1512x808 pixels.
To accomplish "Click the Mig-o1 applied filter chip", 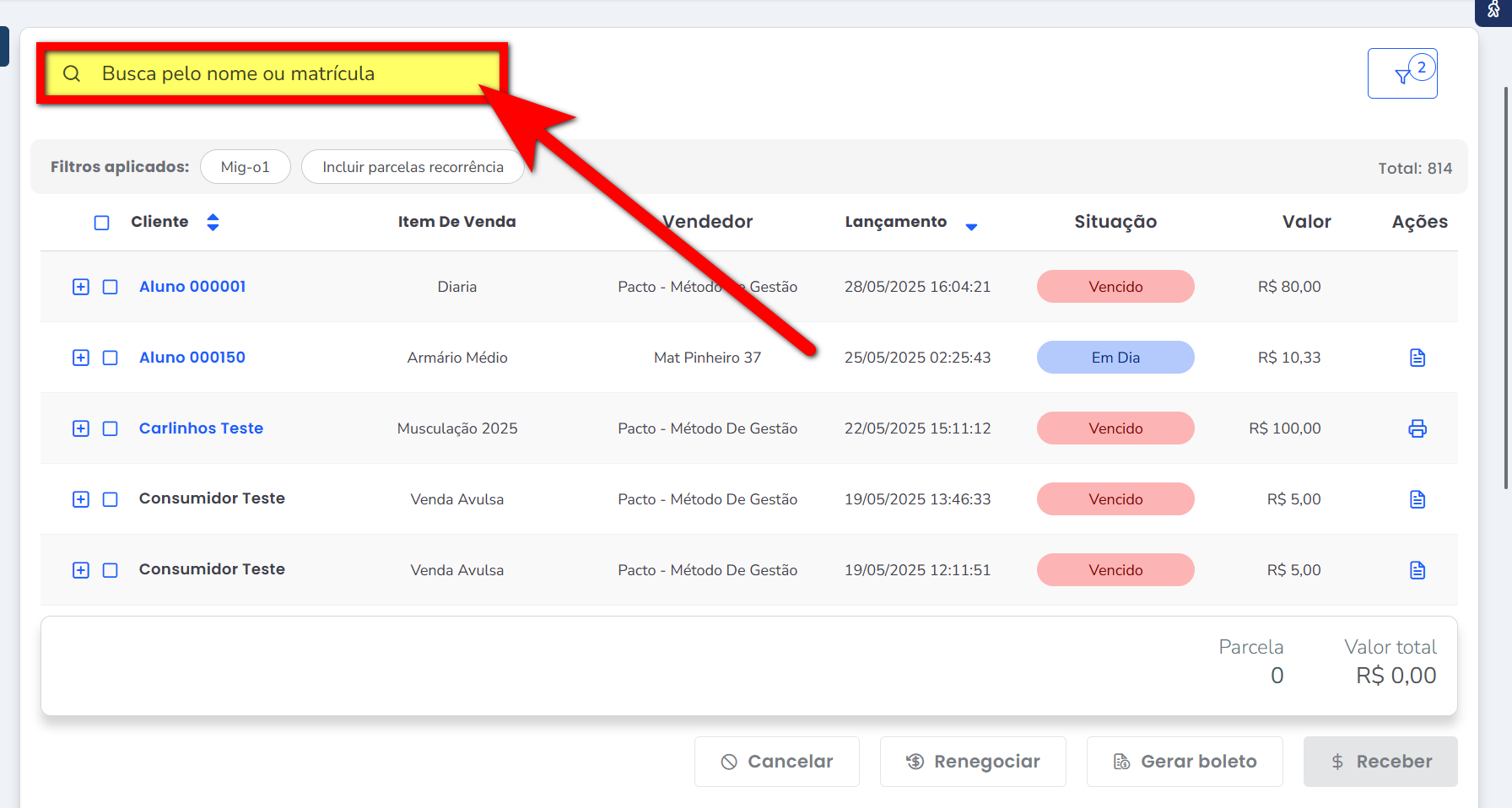I will click(x=246, y=167).
